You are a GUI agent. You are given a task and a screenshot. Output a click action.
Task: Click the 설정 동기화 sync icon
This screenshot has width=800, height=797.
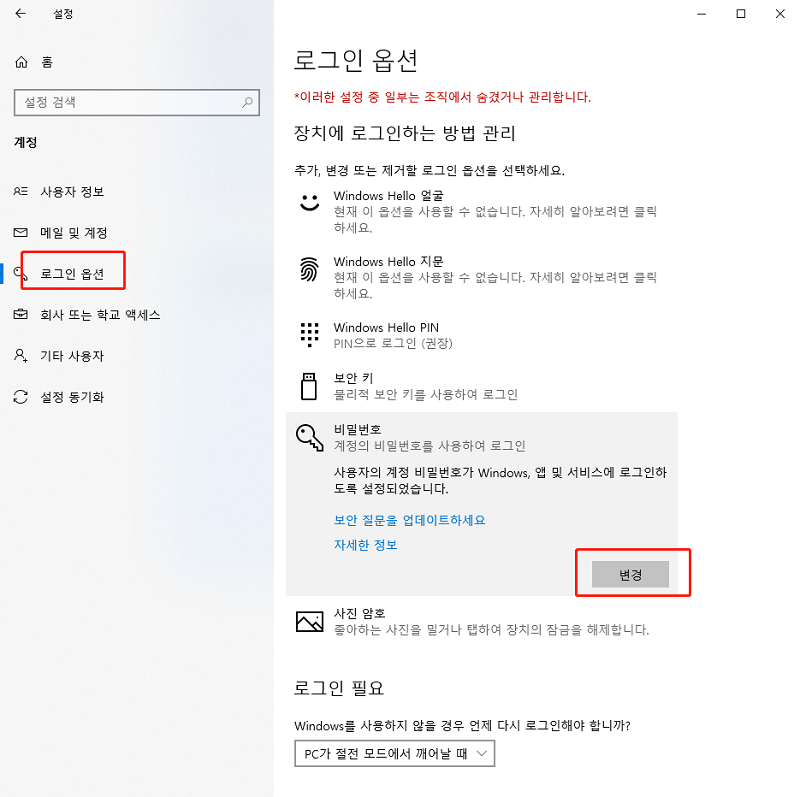click(20, 397)
